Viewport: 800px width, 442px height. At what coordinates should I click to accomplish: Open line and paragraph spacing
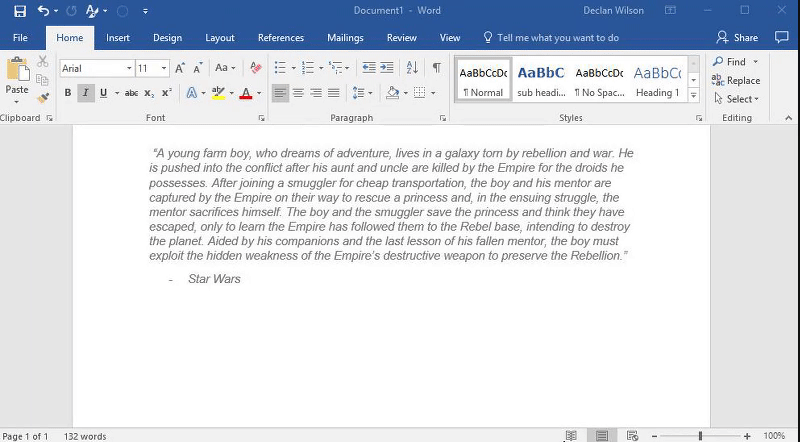362,93
